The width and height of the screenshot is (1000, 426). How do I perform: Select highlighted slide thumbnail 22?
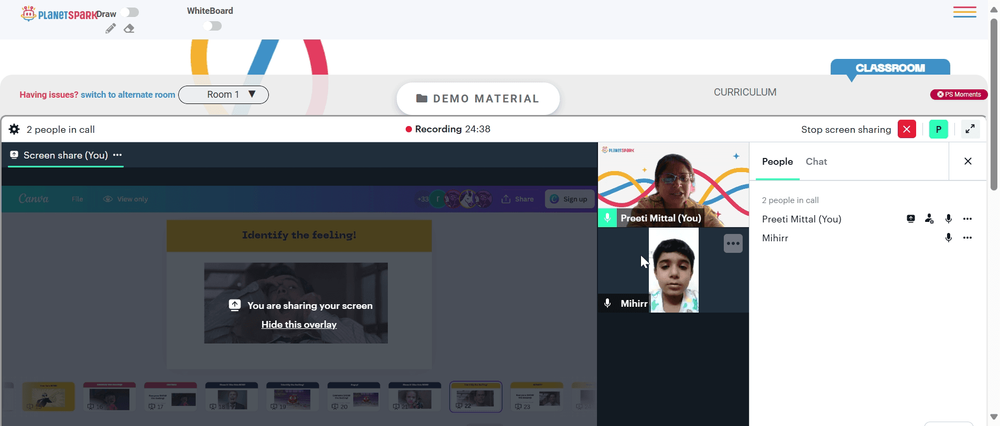tap(476, 397)
